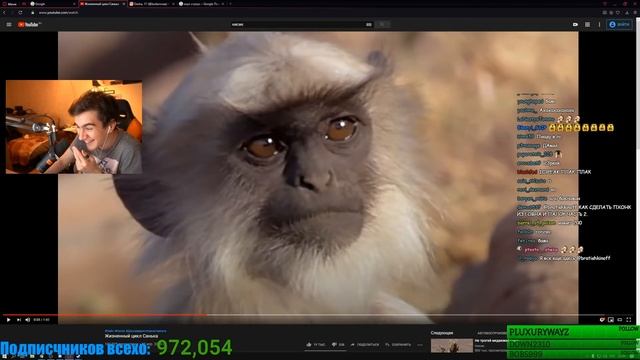The width and height of the screenshot is (640, 360).
Task: Toggle theater mode in player controls
Action: [x=620, y=320]
